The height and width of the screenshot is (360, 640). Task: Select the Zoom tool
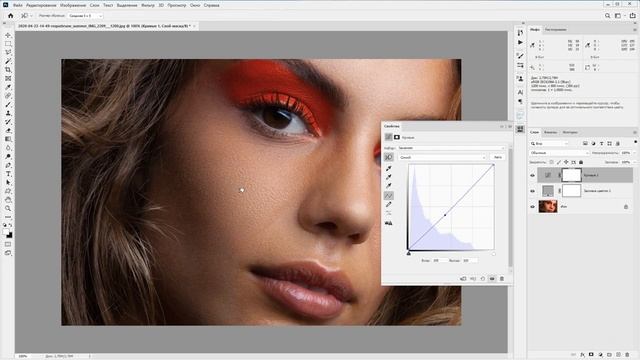[x=8, y=209]
